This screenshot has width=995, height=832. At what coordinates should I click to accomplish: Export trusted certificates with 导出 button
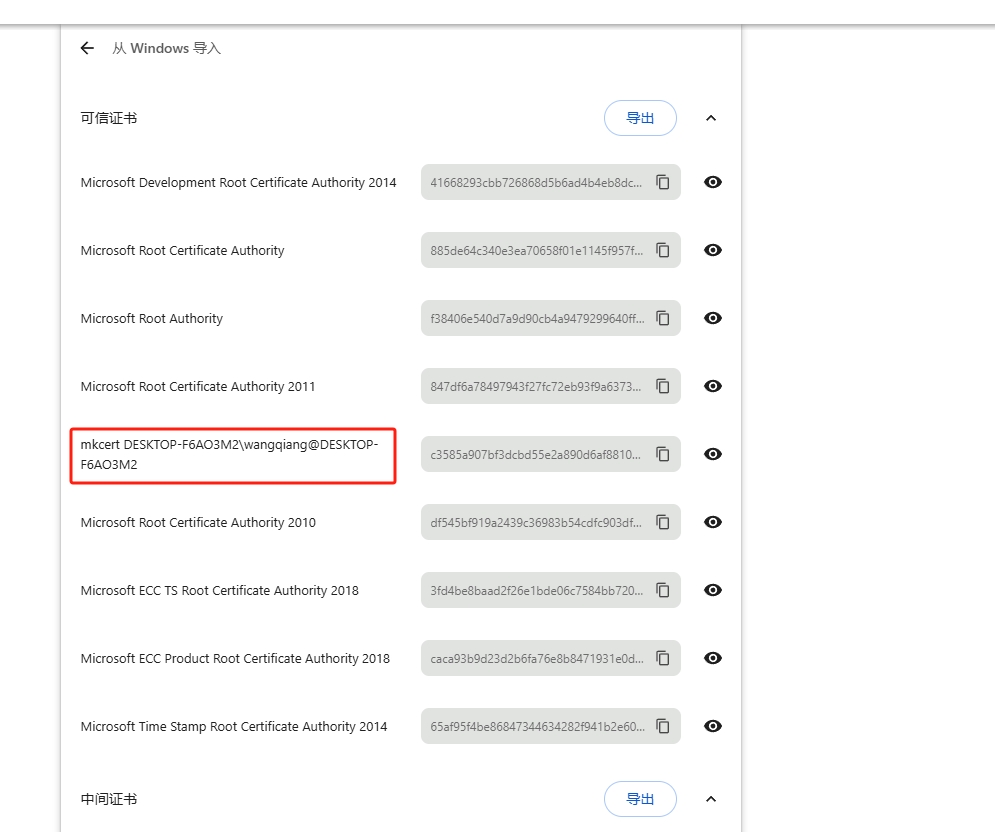(x=640, y=118)
